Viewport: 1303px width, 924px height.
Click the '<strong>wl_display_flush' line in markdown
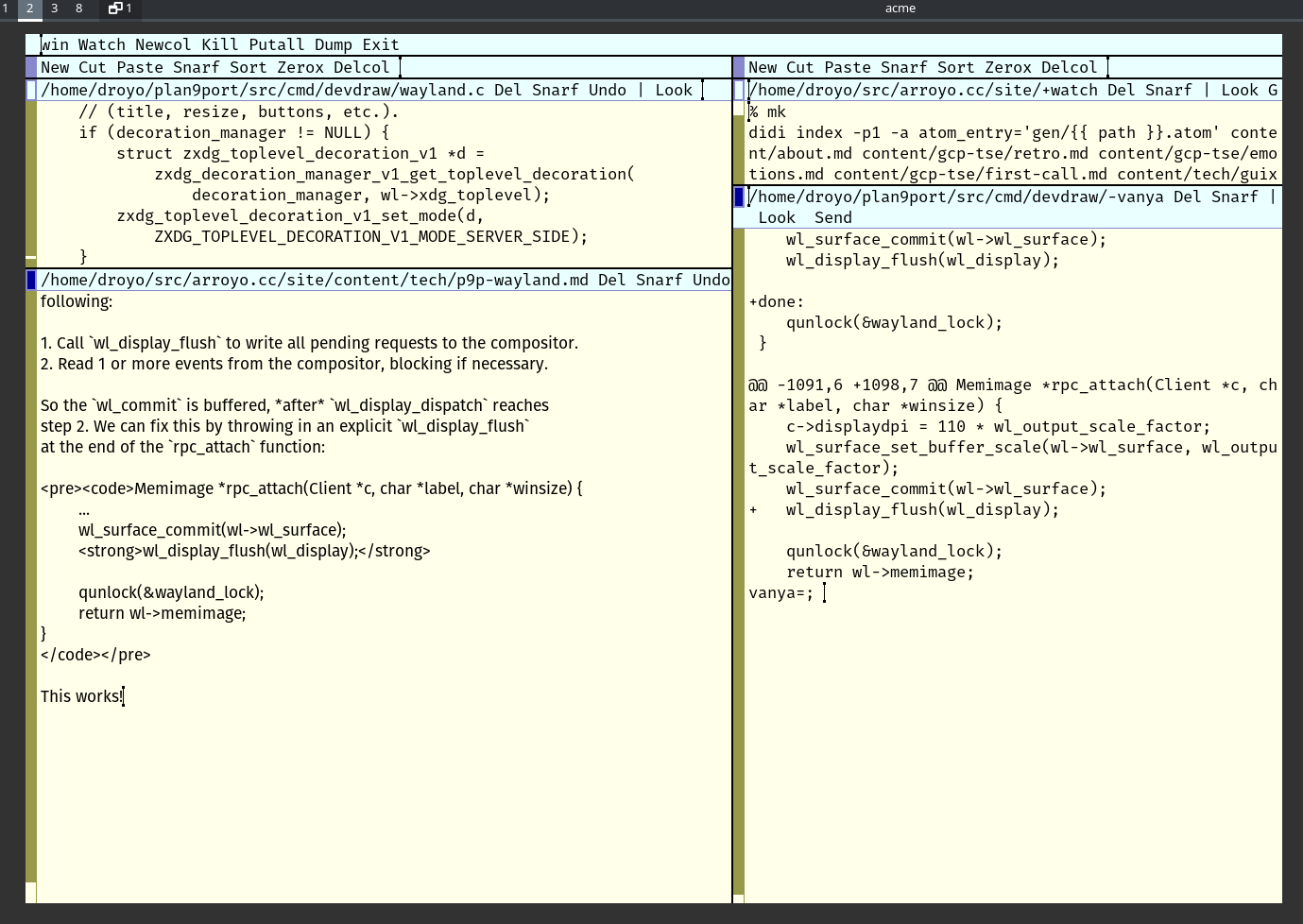(x=254, y=551)
